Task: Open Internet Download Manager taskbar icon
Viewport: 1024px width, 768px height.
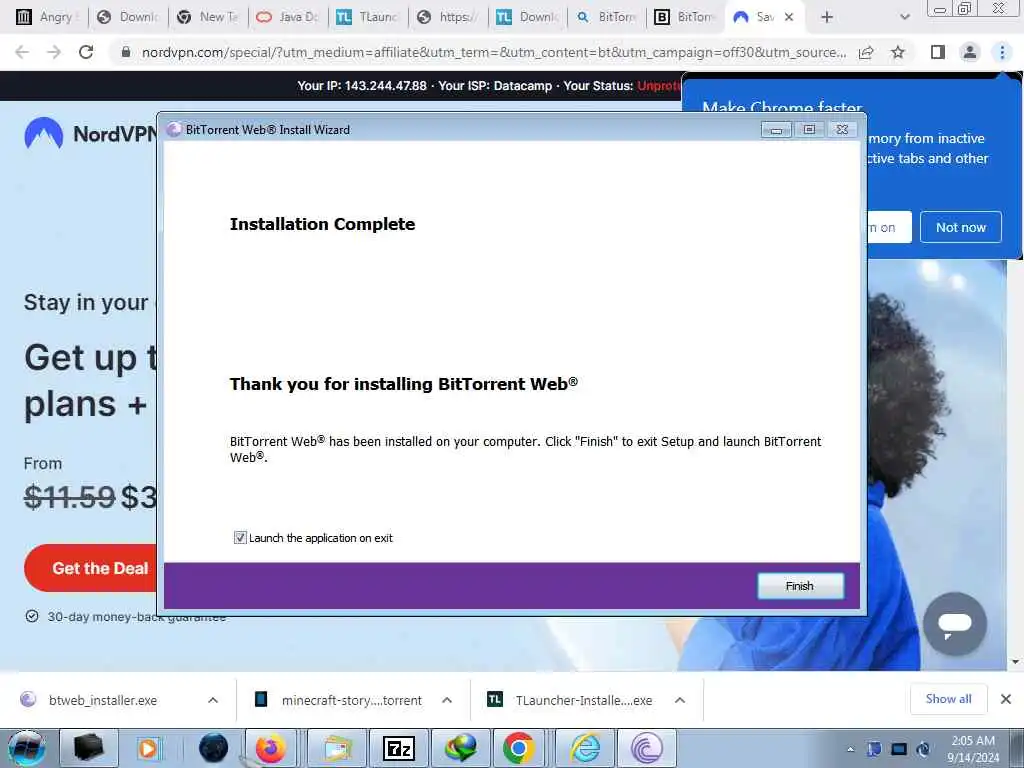Action: 460,748
